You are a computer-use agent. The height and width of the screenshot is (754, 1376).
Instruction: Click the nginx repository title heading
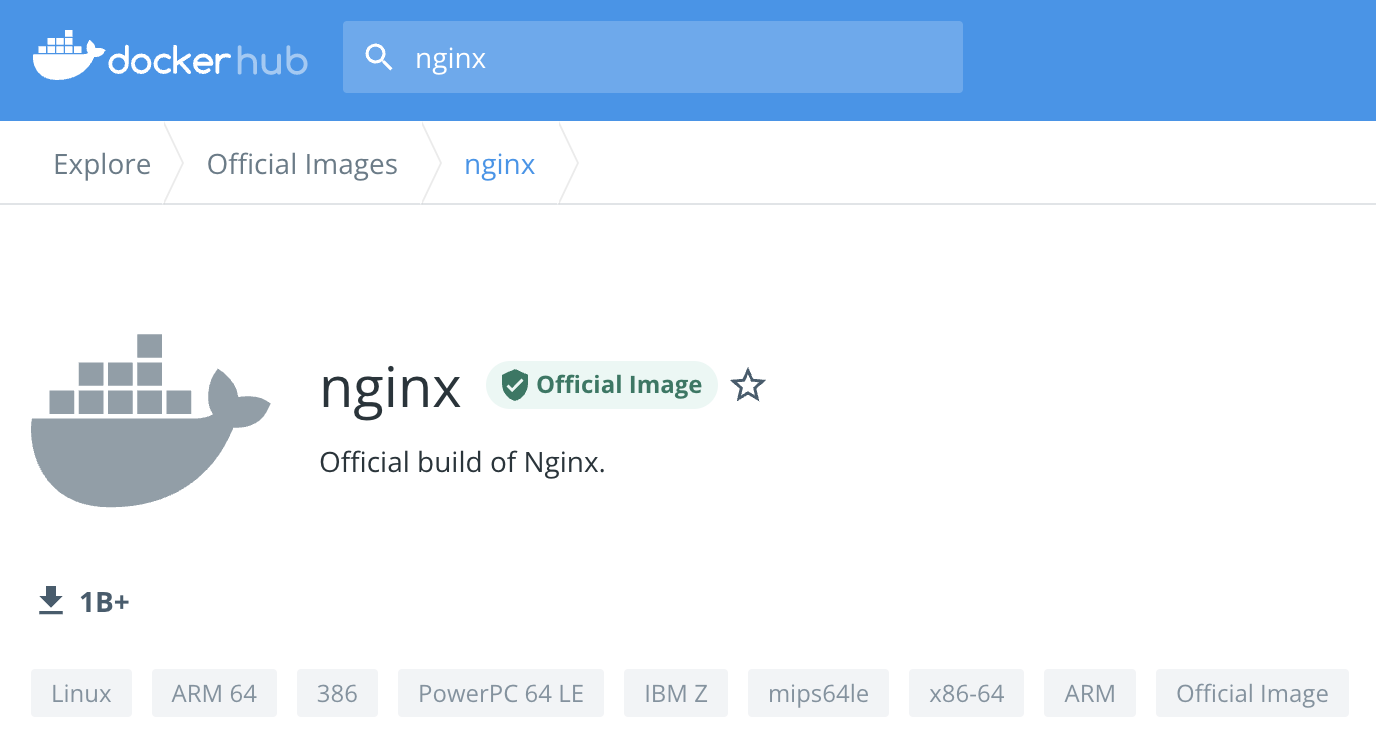coord(390,387)
